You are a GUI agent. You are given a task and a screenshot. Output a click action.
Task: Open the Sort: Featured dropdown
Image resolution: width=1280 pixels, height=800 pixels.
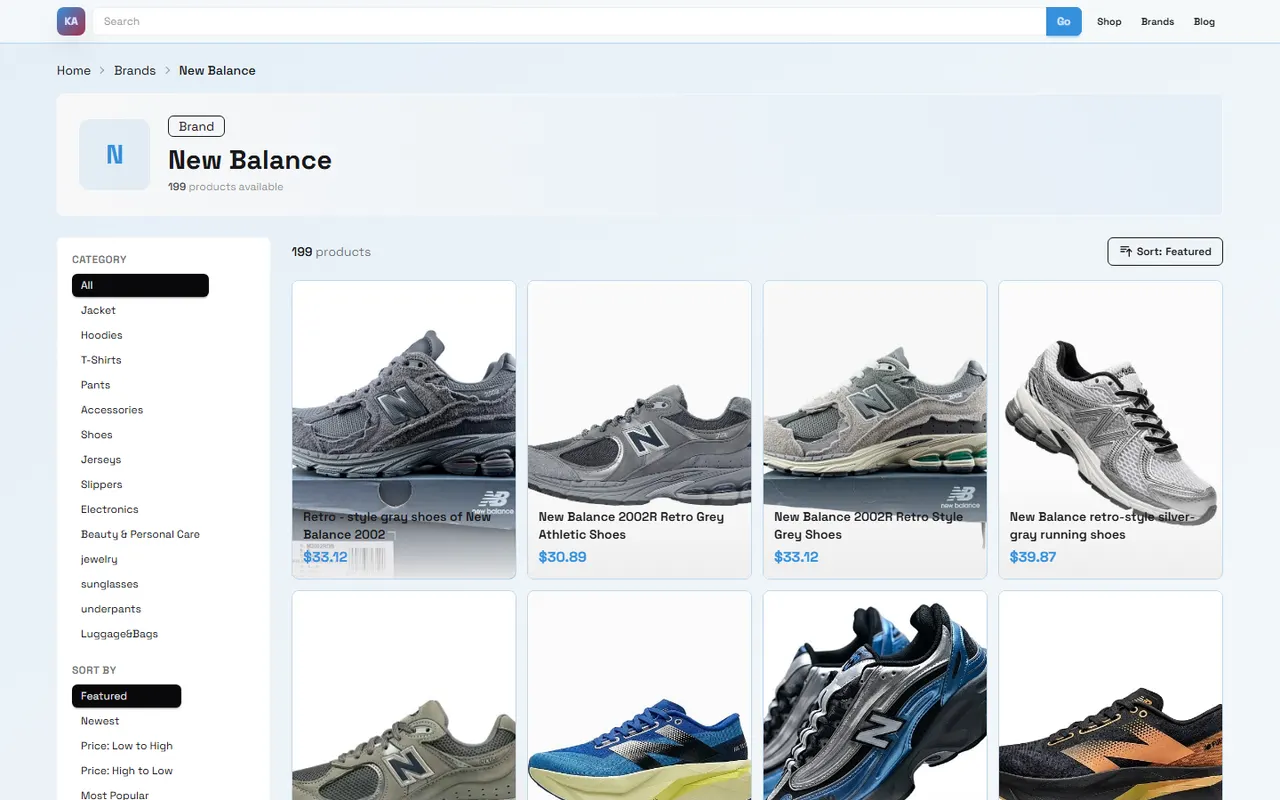[x=1165, y=252]
